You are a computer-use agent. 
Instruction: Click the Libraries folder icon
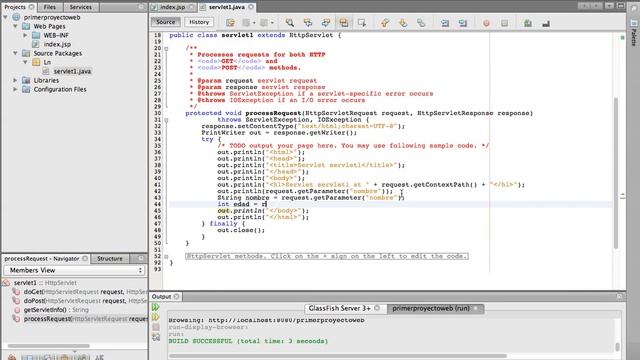[x=26, y=80]
